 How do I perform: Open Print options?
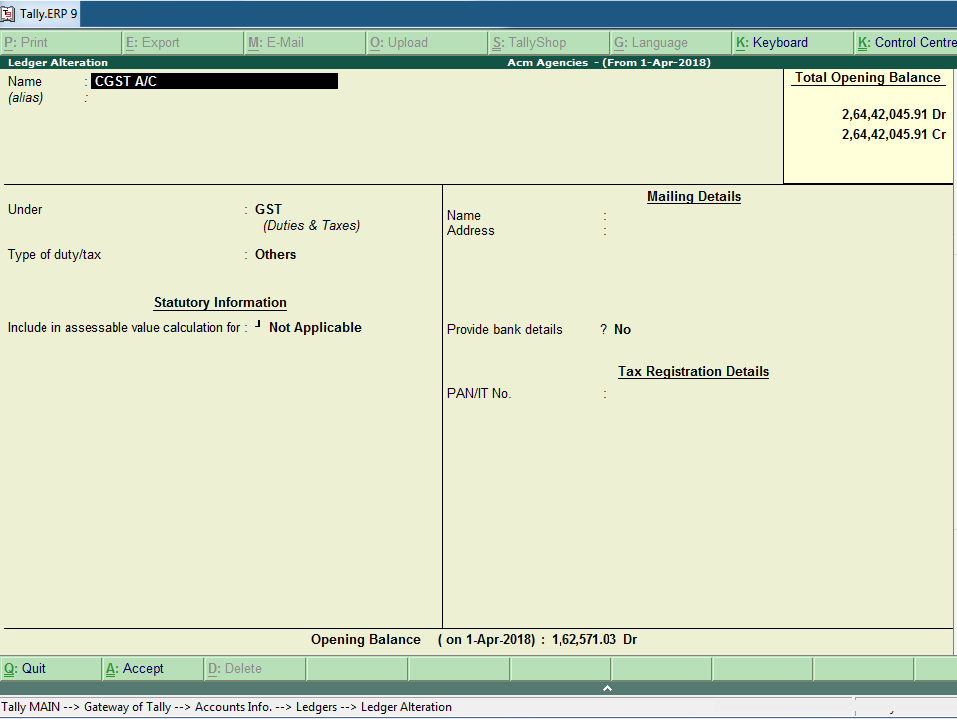click(30, 42)
